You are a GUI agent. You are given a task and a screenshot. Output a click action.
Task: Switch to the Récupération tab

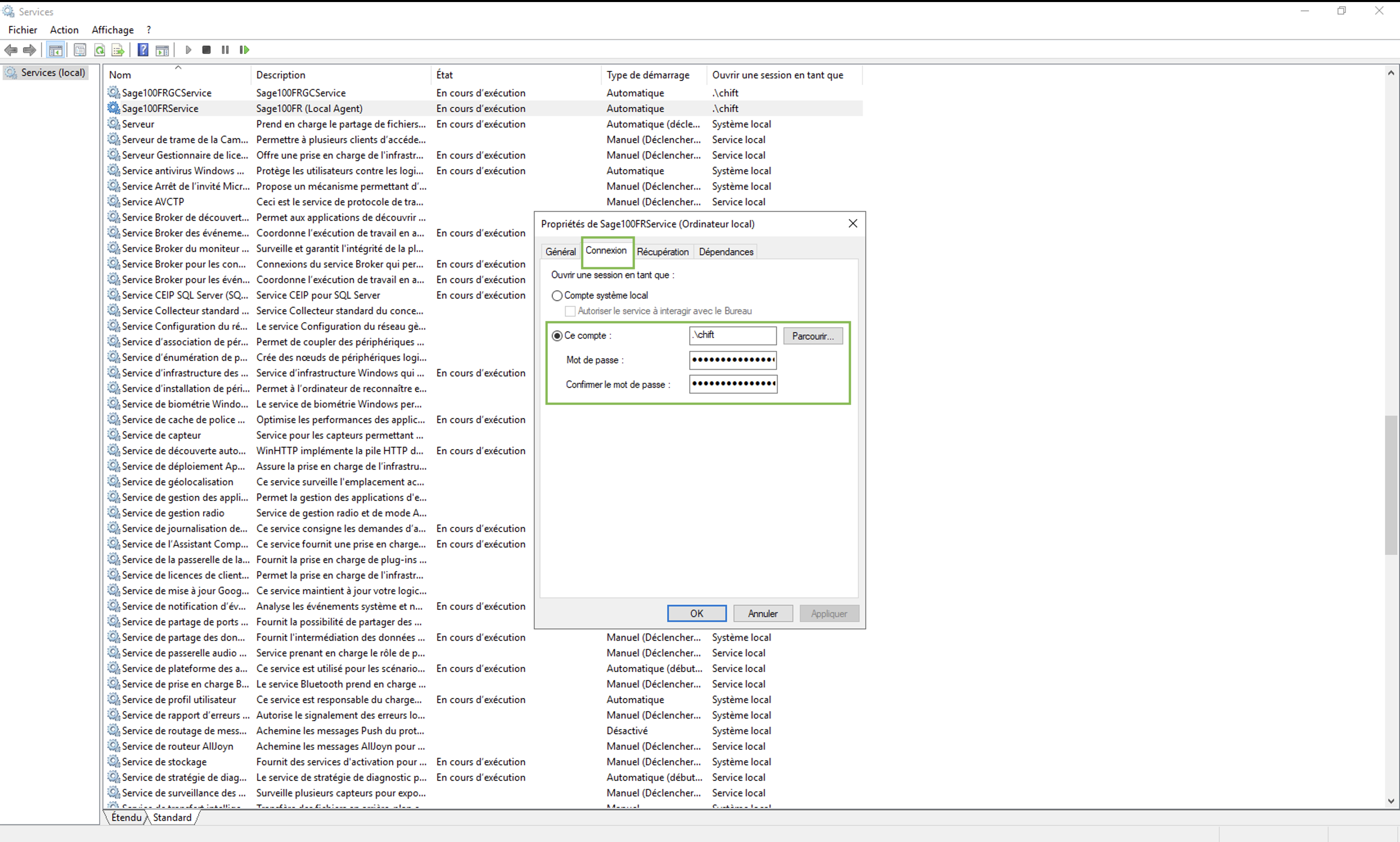662,252
